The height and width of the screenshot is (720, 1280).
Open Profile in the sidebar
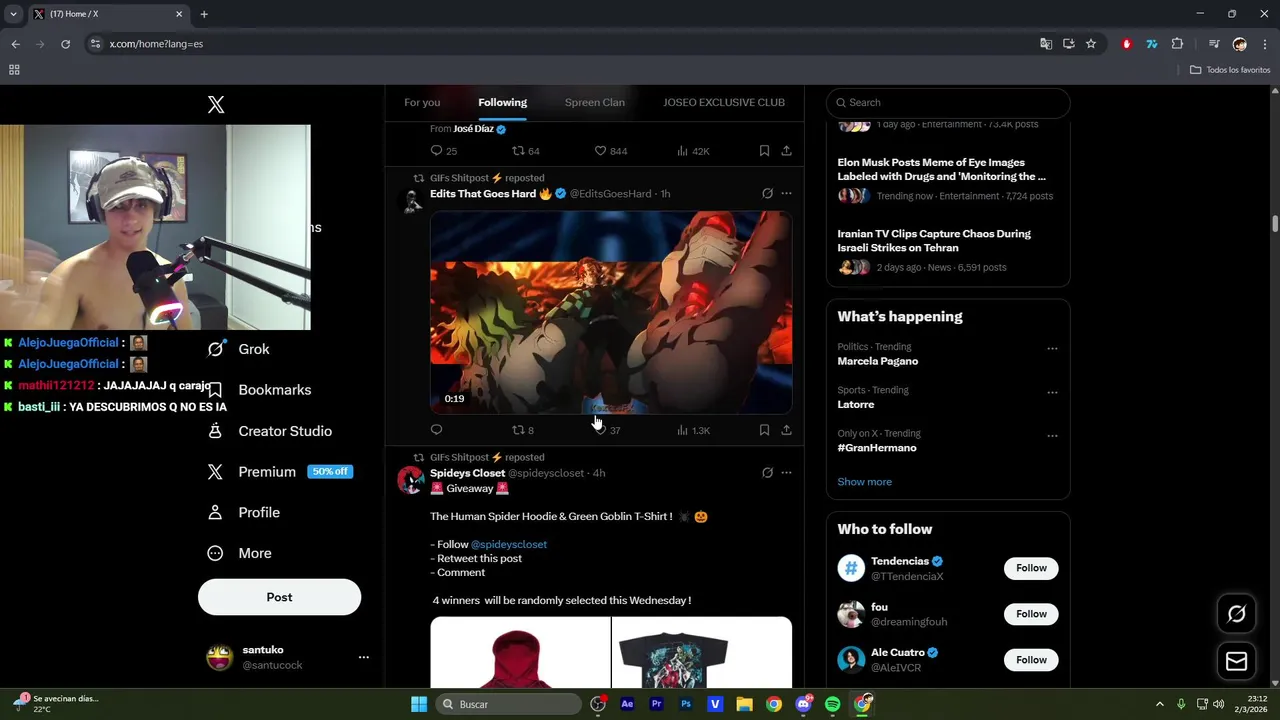243,512
